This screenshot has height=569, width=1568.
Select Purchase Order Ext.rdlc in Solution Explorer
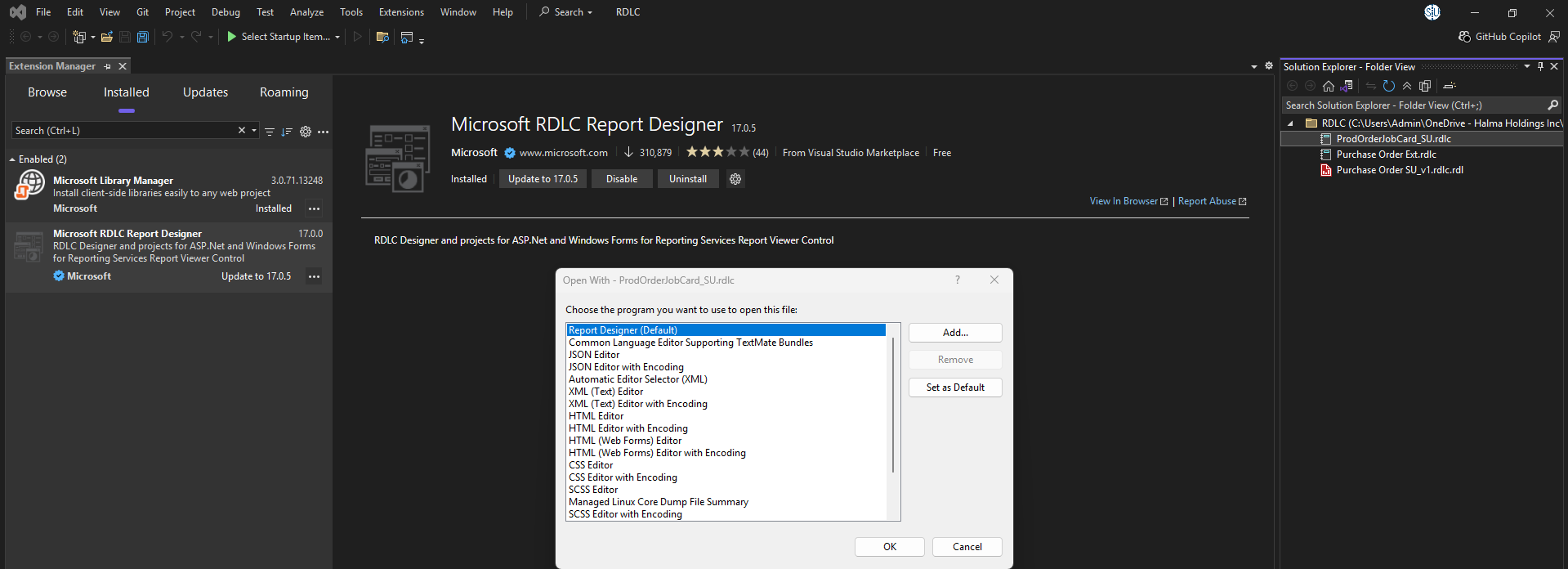coord(1387,155)
